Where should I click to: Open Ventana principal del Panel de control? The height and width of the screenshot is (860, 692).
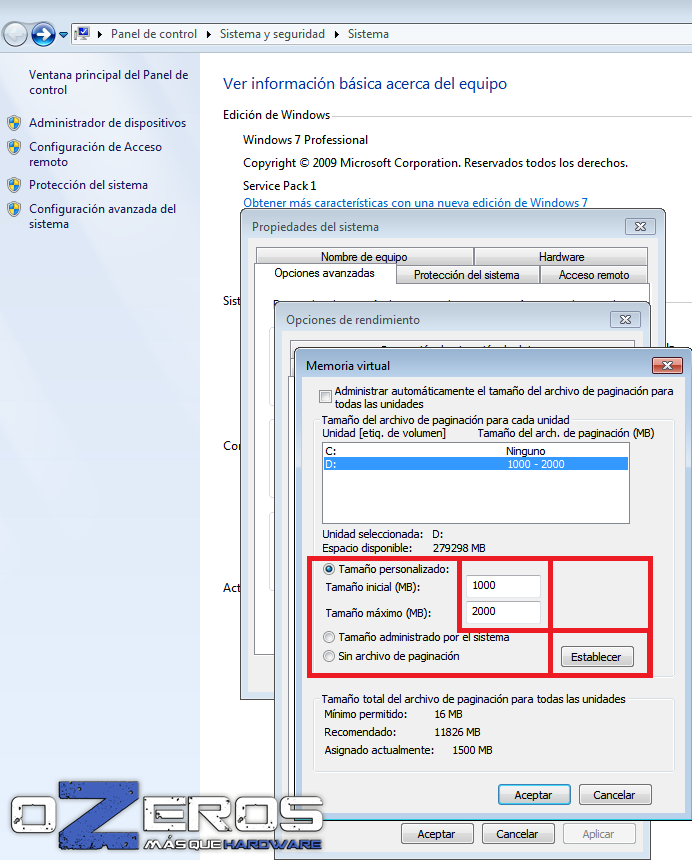click(109, 82)
